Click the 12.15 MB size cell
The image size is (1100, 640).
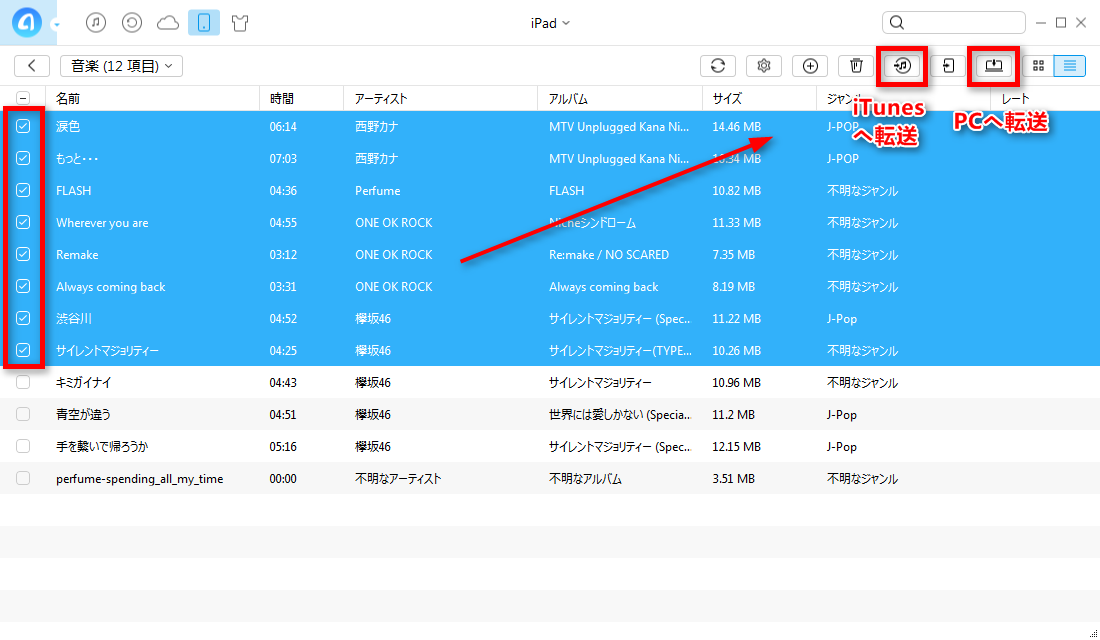(737, 446)
